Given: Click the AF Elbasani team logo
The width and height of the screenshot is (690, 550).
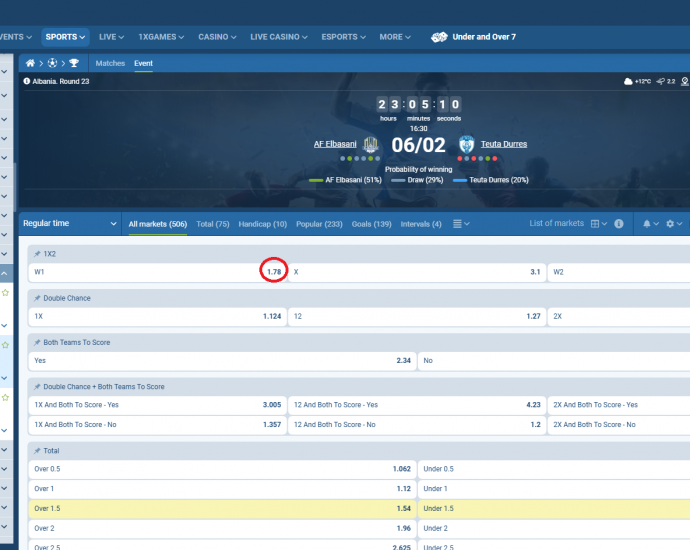Looking at the screenshot, I should tap(370, 144).
